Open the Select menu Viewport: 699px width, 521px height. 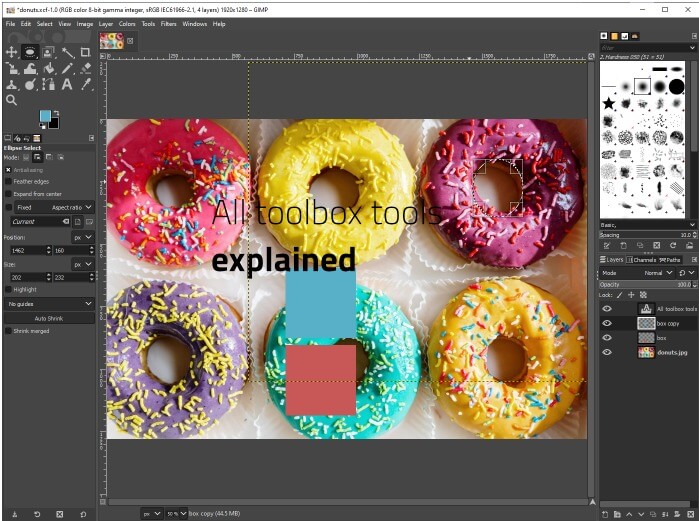tap(45, 24)
